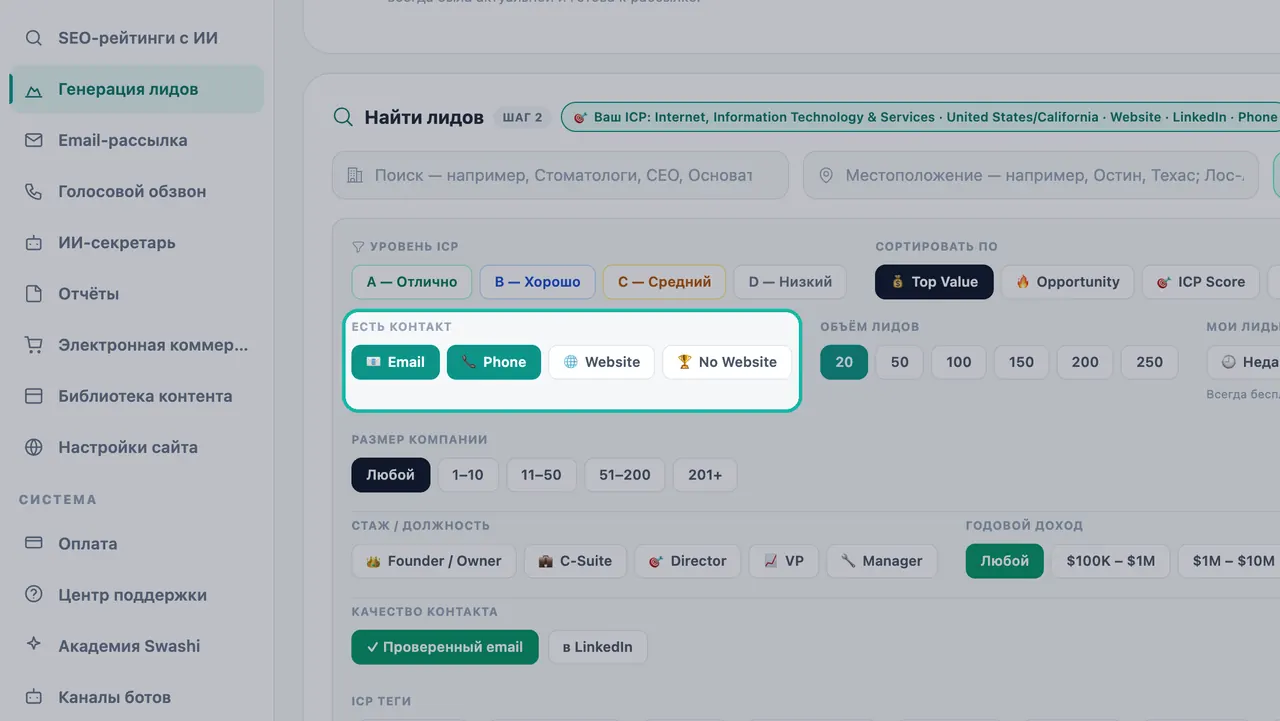This screenshot has width=1280, height=721.
Task: Disable the Phone contact filter
Action: coord(494,362)
